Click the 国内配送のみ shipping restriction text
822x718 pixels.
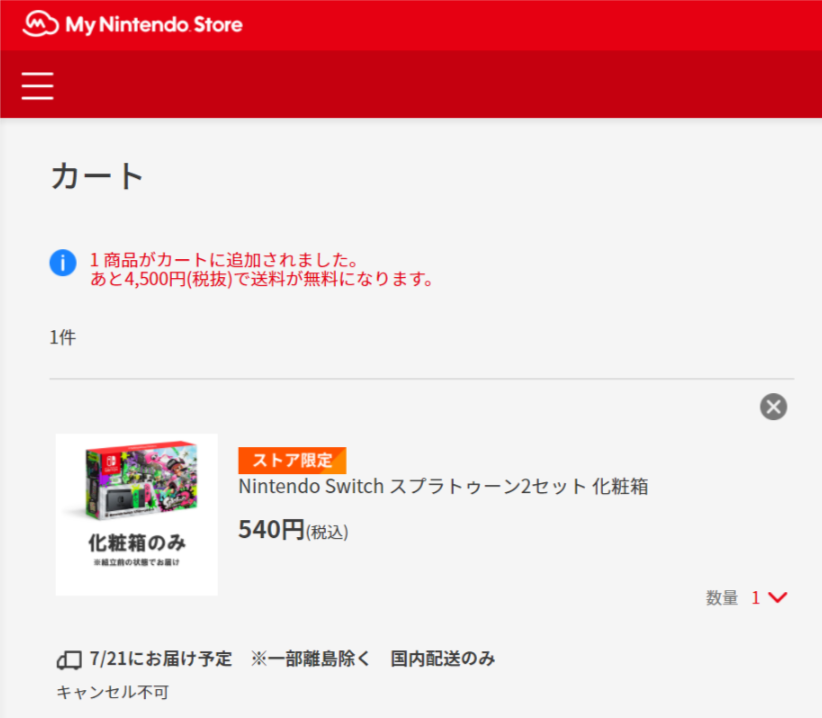443,659
